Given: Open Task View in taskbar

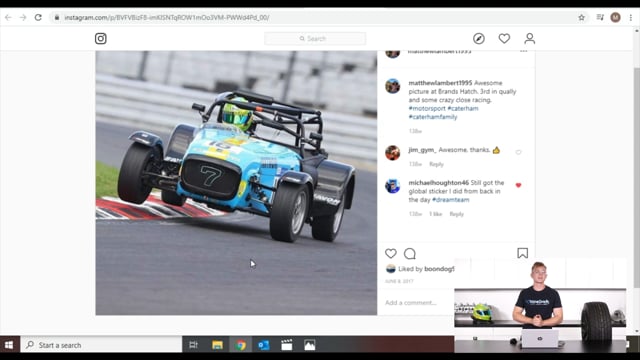Looking at the screenshot, I should (x=193, y=345).
